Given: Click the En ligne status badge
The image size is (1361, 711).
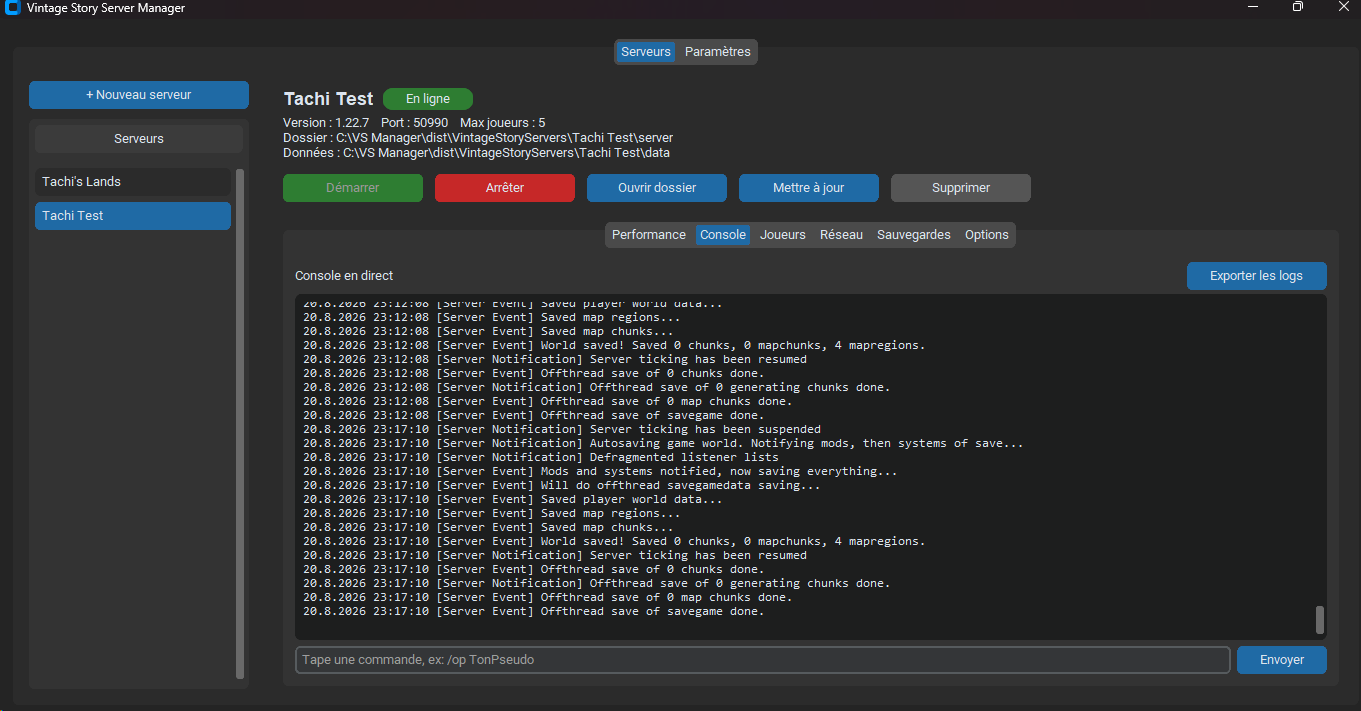Looking at the screenshot, I should pyautogui.click(x=428, y=99).
